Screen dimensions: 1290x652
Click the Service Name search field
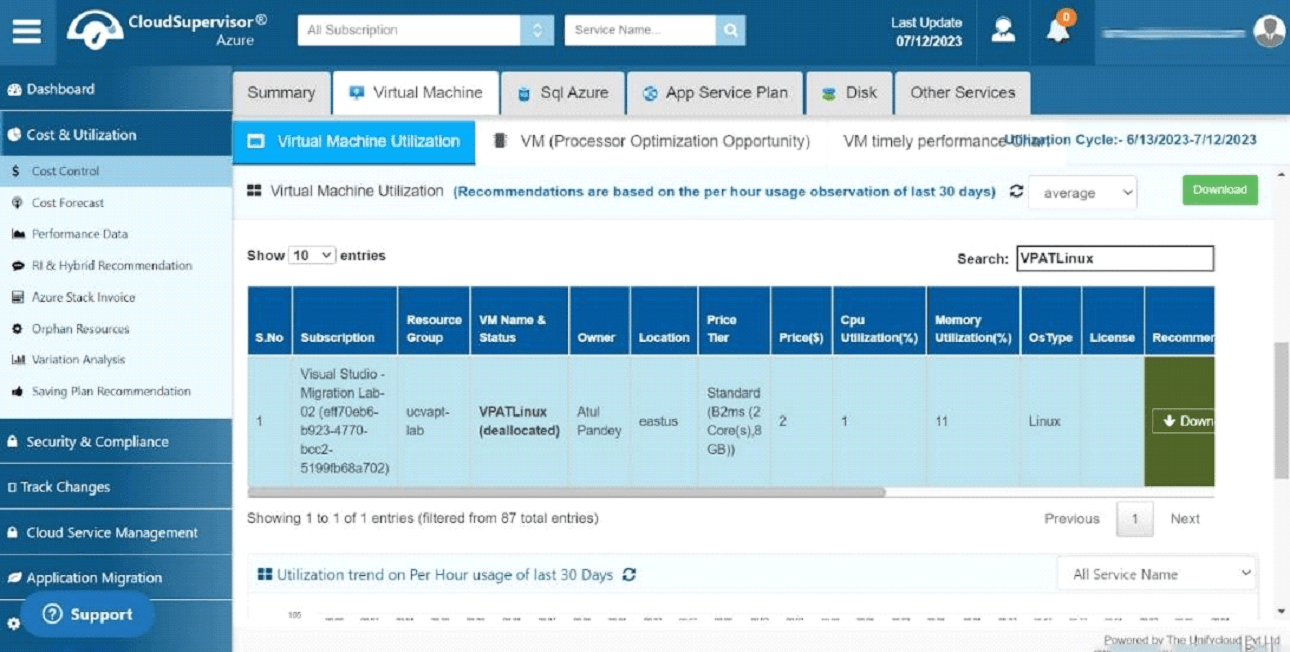[x=640, y=30]
